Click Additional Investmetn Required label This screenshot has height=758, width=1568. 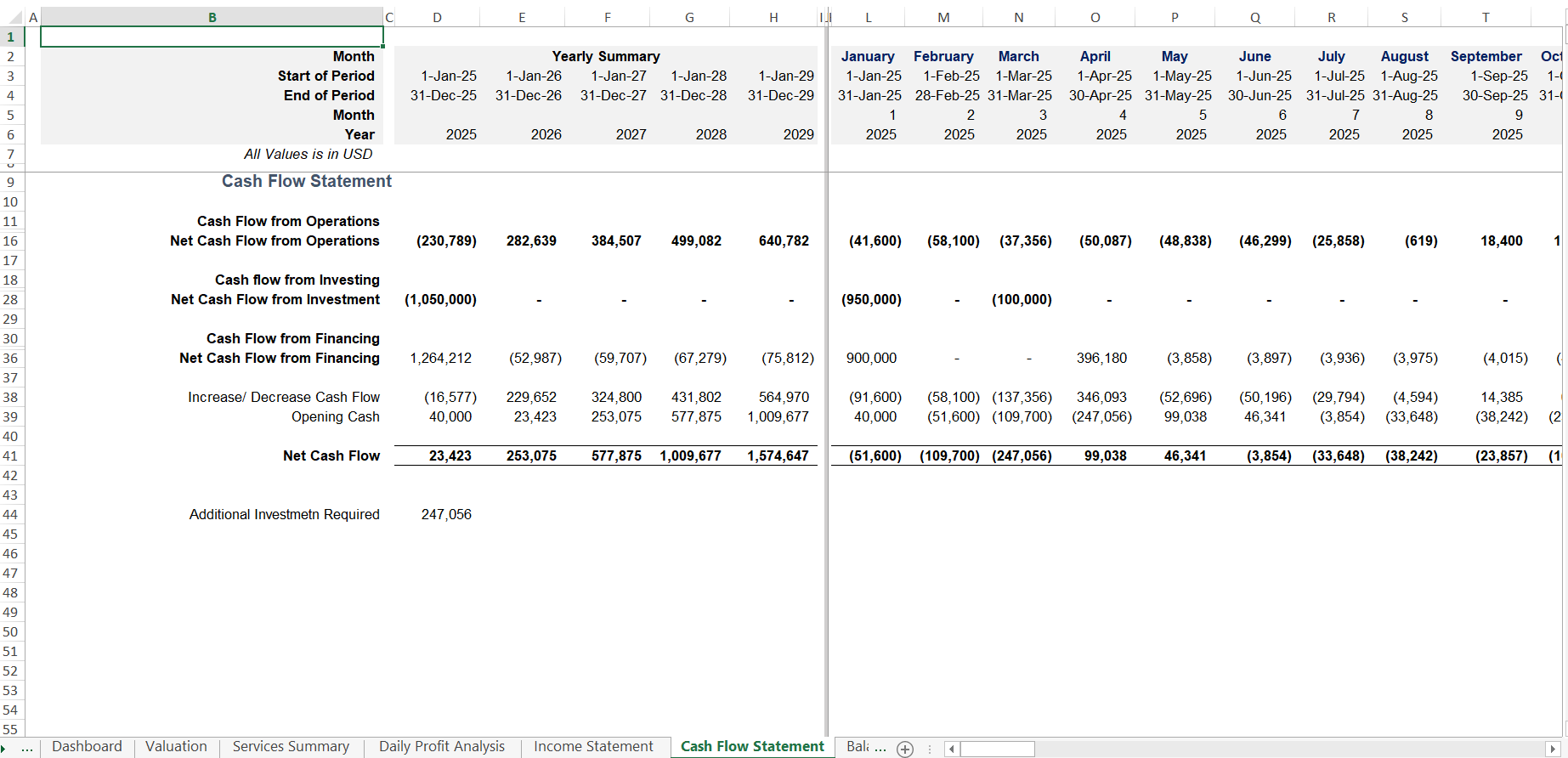coord(284,514)
